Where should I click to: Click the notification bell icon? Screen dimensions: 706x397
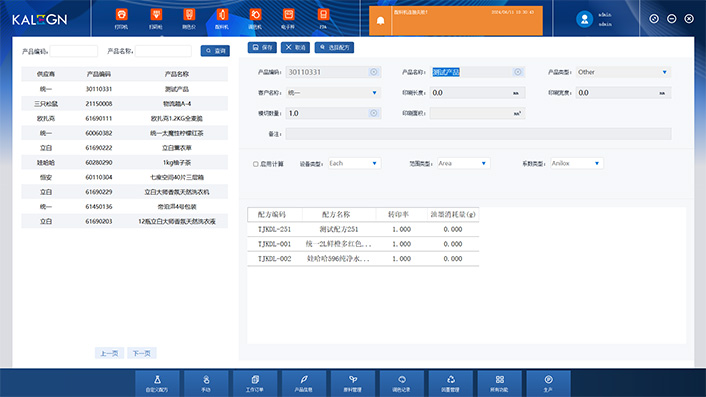(380, 21)
